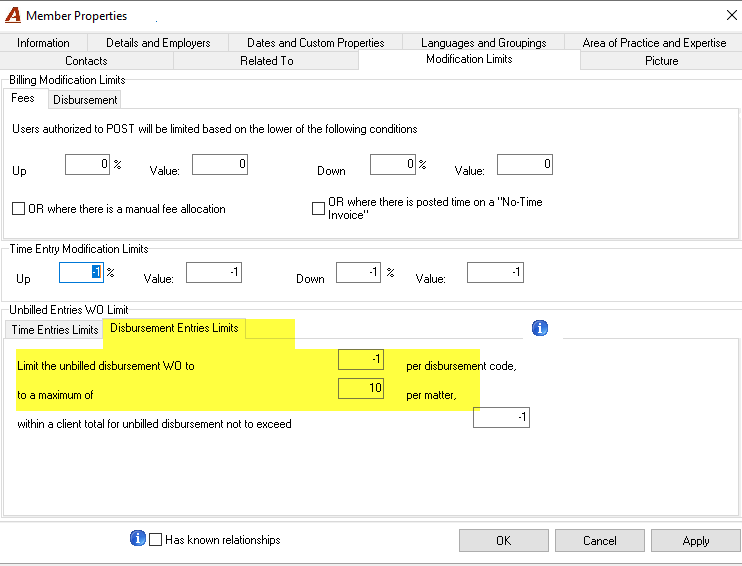
Task: Switch to Details and Employers tab
Action: [158, 43]
